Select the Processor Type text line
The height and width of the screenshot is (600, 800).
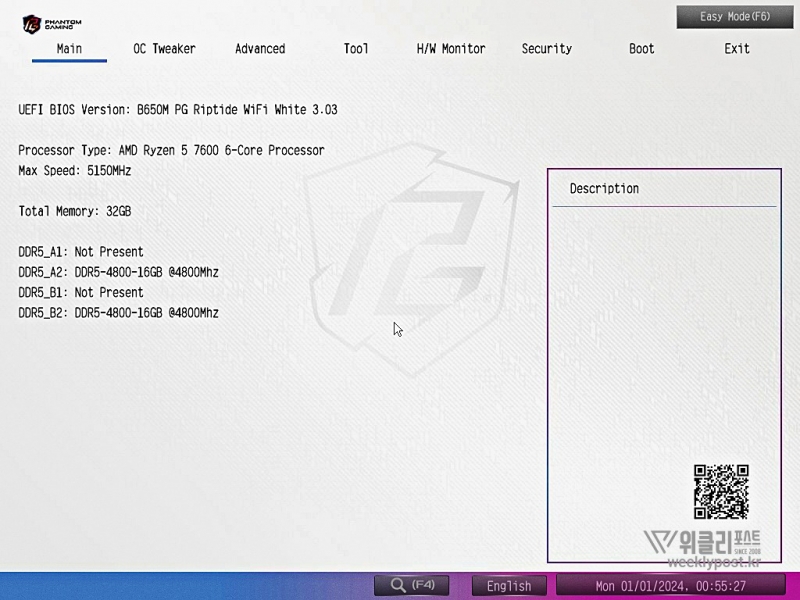171,150
